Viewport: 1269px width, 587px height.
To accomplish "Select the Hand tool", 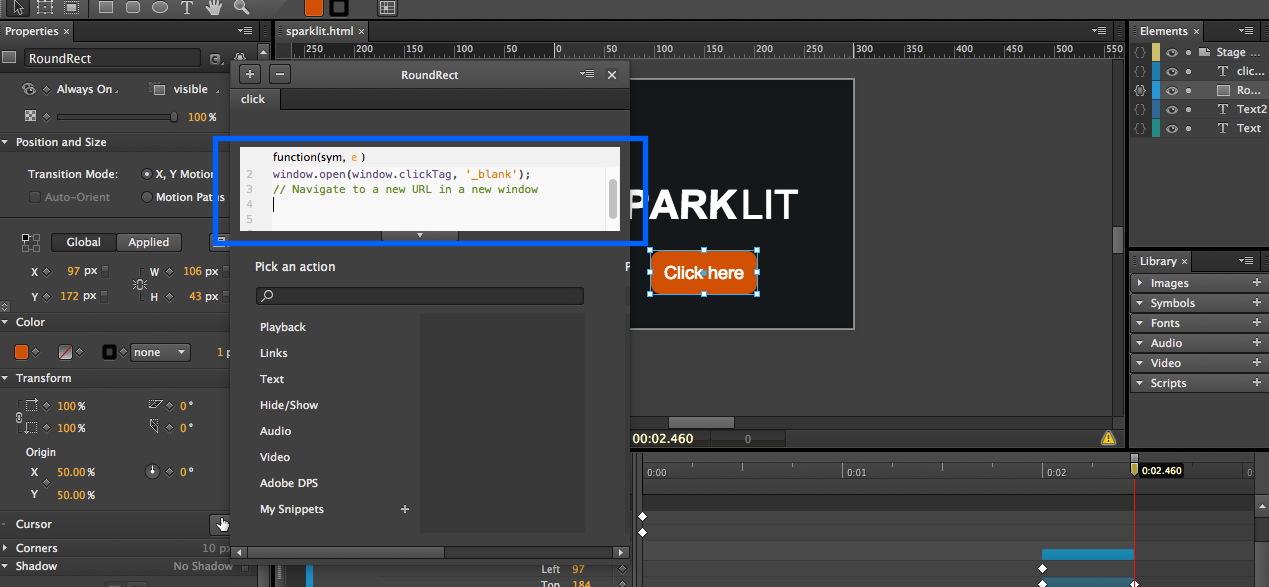I will 214,8.
